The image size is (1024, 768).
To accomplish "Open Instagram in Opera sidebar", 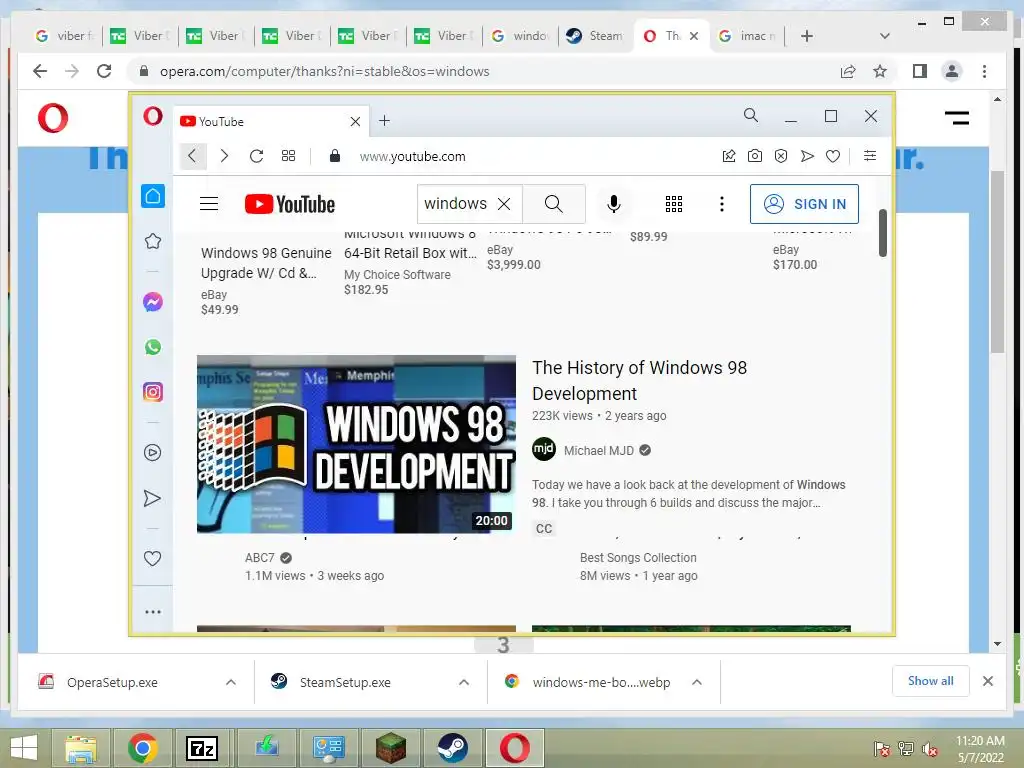I will tap(153, 392).
